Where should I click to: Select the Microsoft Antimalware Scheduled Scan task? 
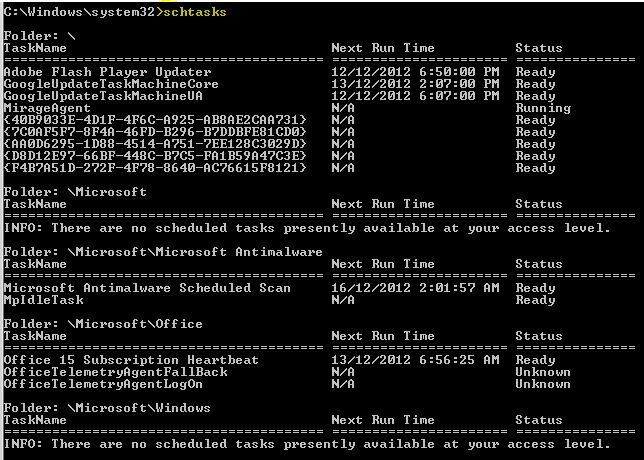(147, 288)
